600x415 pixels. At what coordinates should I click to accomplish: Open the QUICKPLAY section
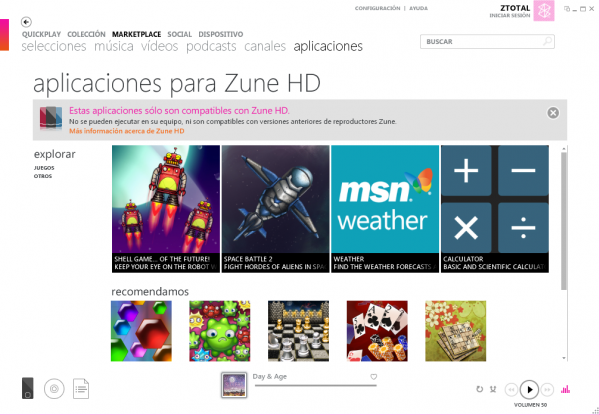pos(41,34)
